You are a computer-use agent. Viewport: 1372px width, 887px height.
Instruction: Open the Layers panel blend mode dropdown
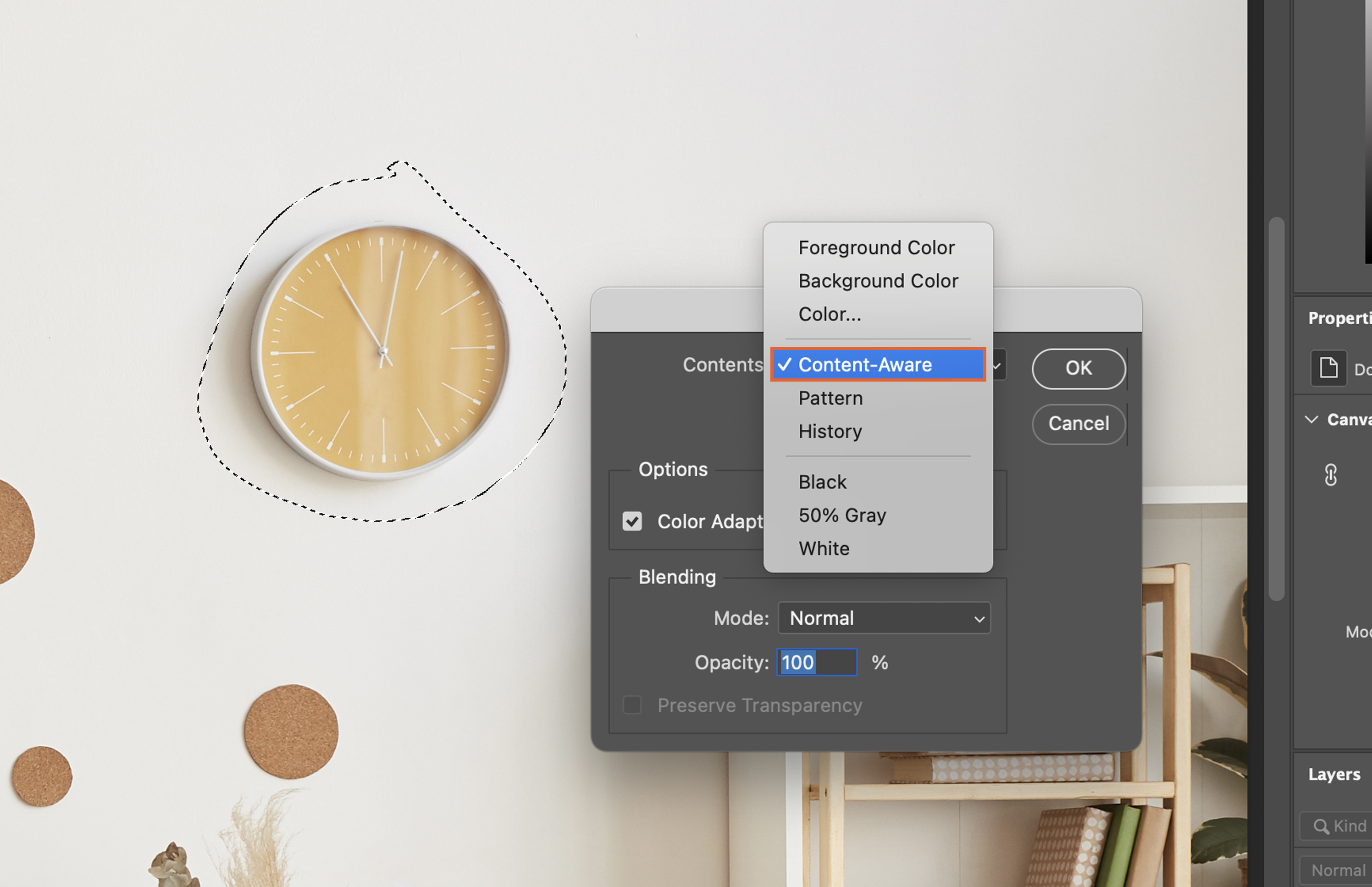(x=1338, y=870)
